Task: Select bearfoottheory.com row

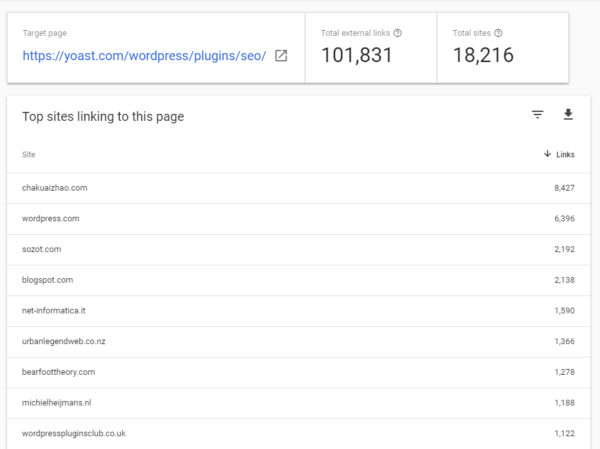Action: (x=298, y=372)
